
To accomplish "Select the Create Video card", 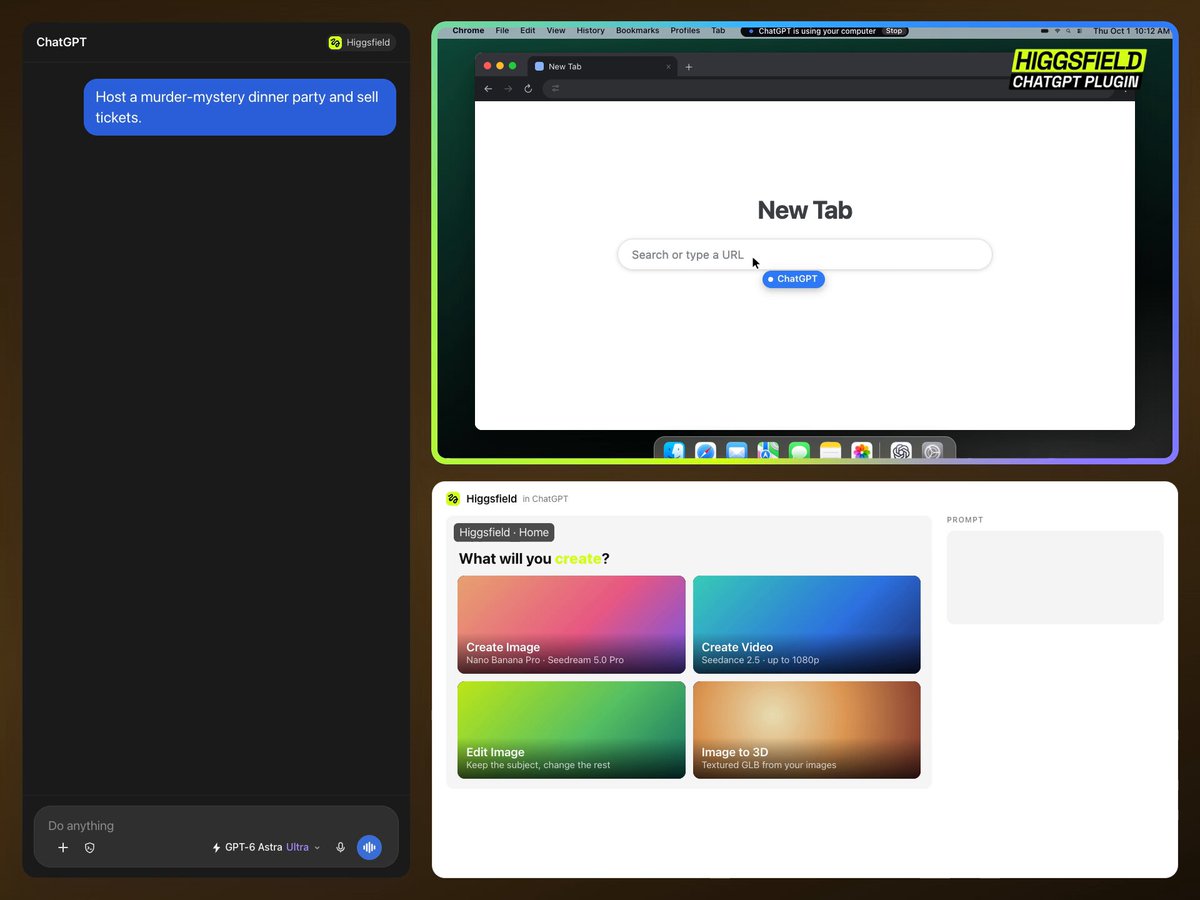I will pos(807,624).
